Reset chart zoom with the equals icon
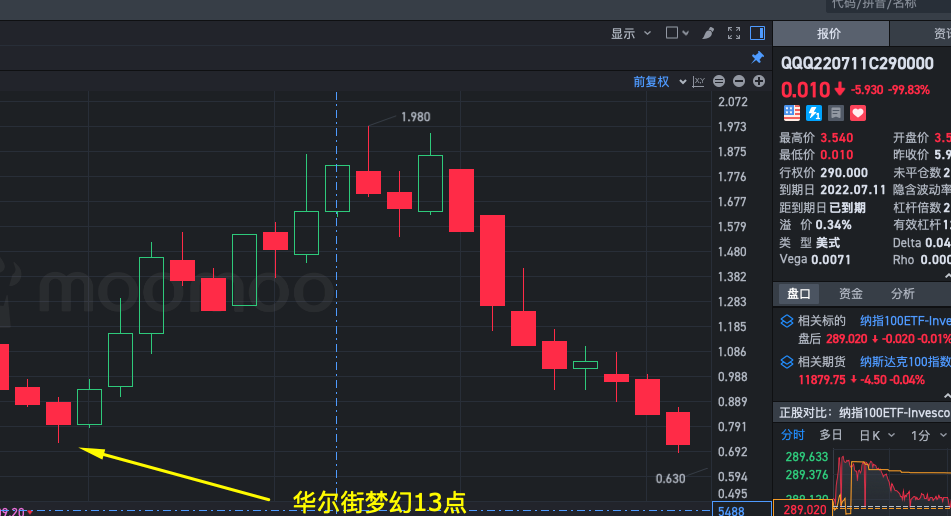 pos(719,81)
